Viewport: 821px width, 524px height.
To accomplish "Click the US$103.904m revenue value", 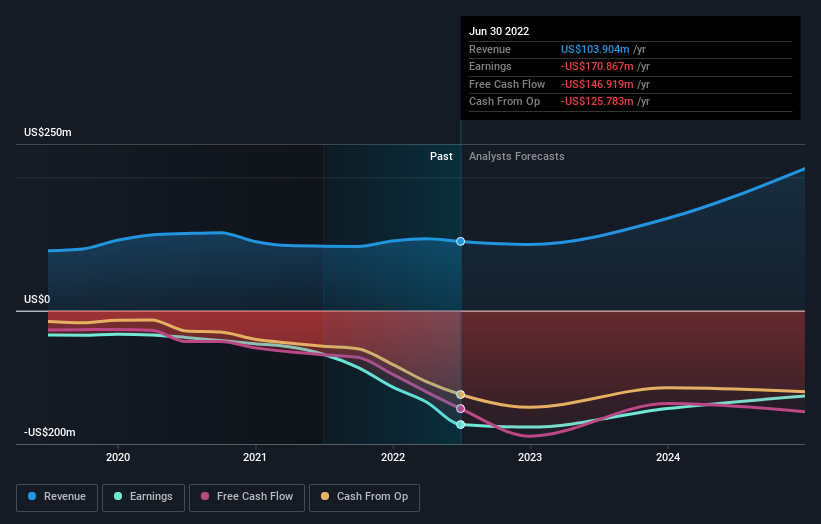I will tap(595, 49).
